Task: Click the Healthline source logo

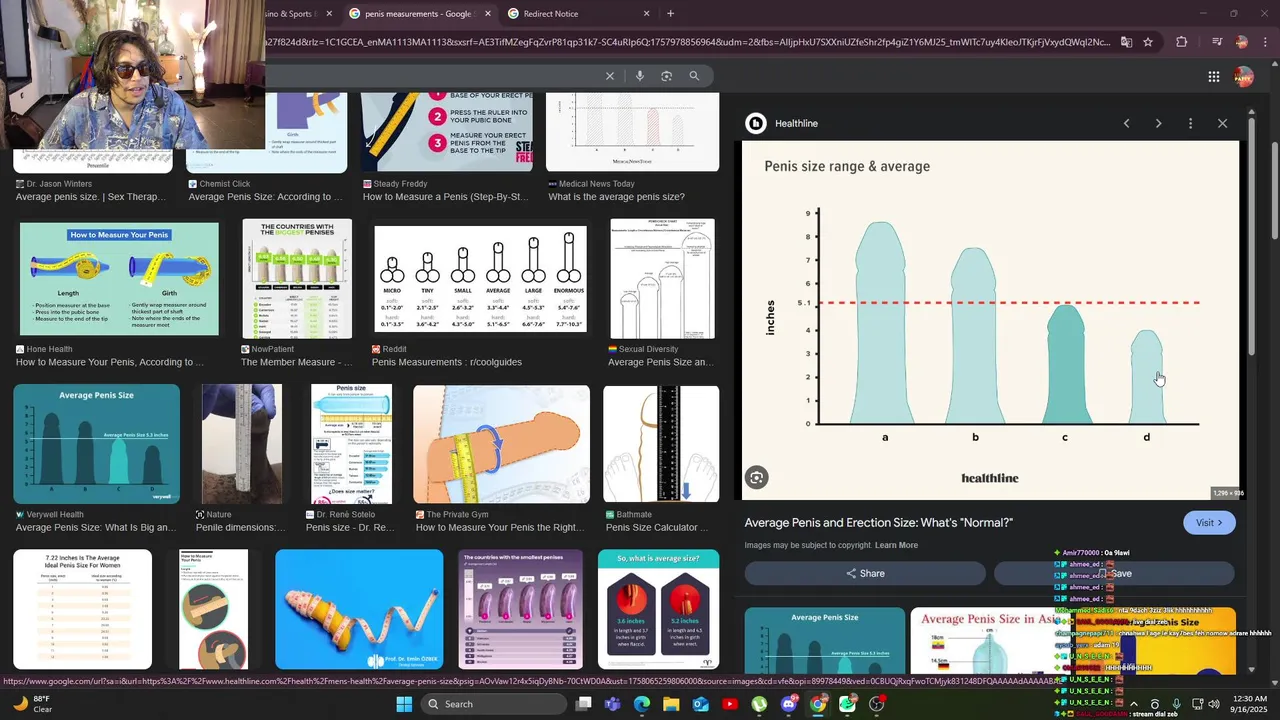Action: (756, 123)
